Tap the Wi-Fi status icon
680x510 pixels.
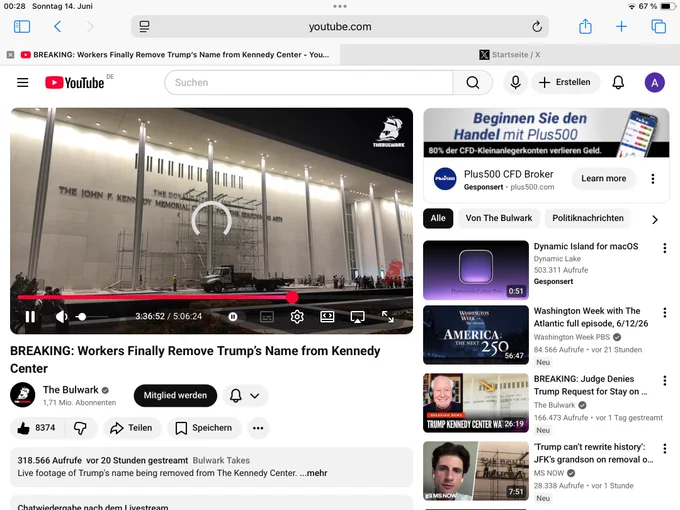(x=631, y=6)
